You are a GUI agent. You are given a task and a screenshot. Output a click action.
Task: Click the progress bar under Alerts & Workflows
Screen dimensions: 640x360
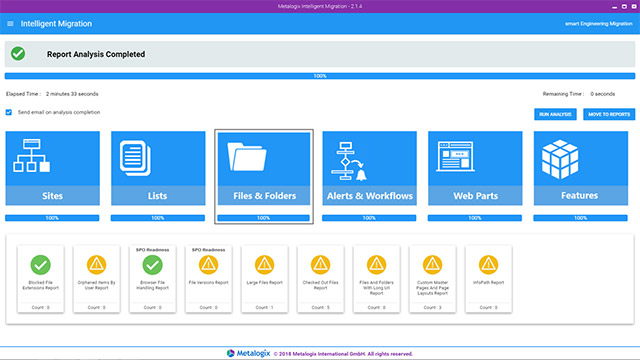point(369,218)
